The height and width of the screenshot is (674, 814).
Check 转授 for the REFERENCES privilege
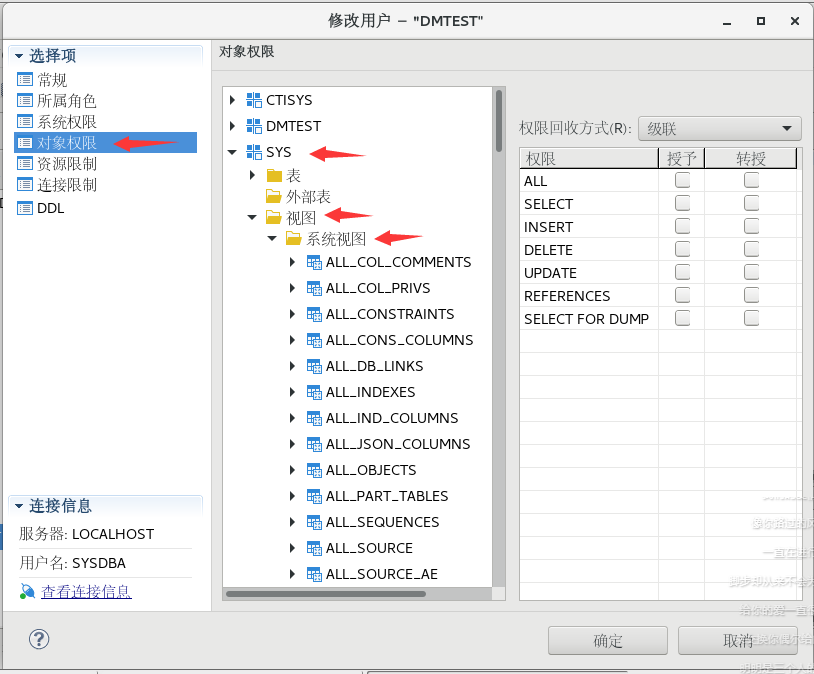click(x=751, y=295)
